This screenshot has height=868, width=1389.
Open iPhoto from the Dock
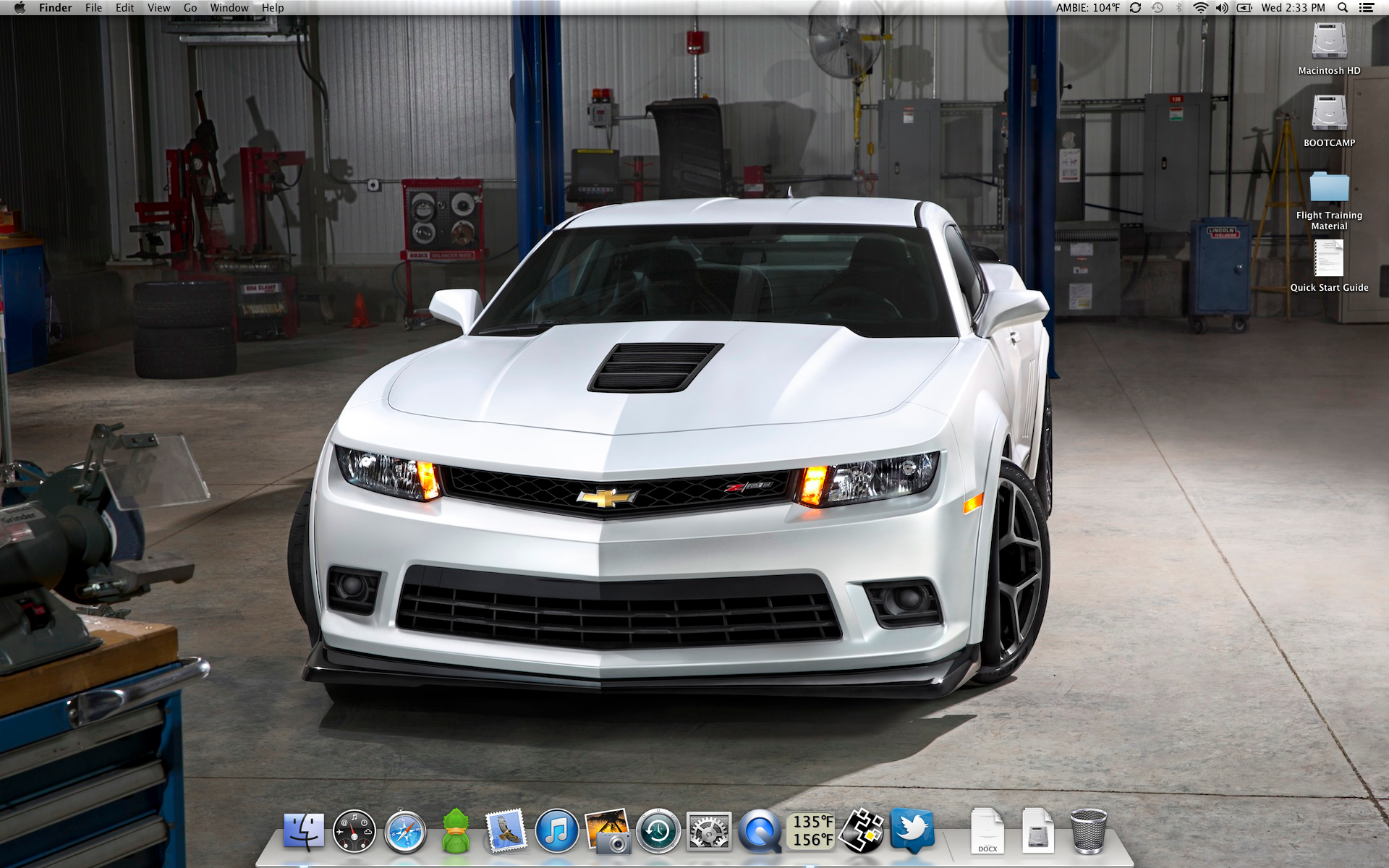(608, 831)
